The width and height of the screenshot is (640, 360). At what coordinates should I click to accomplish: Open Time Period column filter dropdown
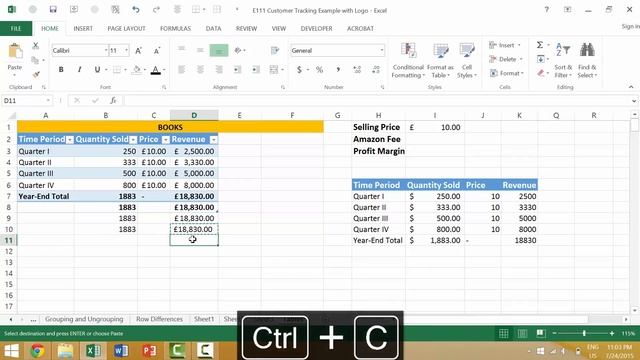tap(70, 140)
